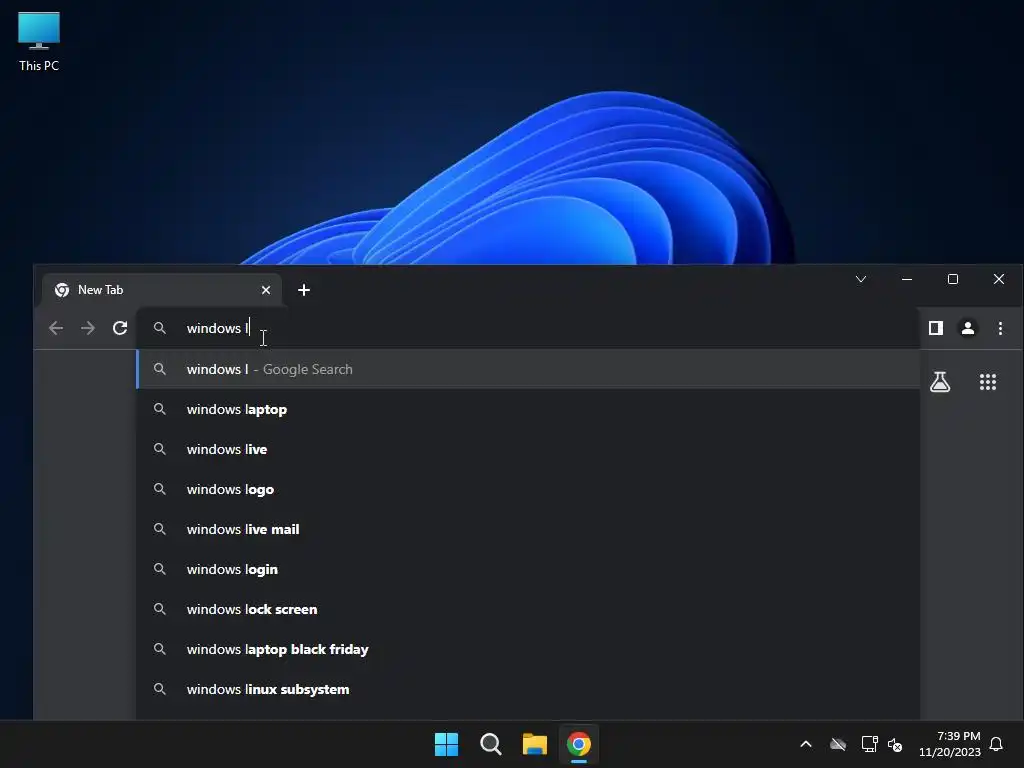Open the Google apps grid
This screenshot has width=1024, height=768.
click(x=987, y=381)
